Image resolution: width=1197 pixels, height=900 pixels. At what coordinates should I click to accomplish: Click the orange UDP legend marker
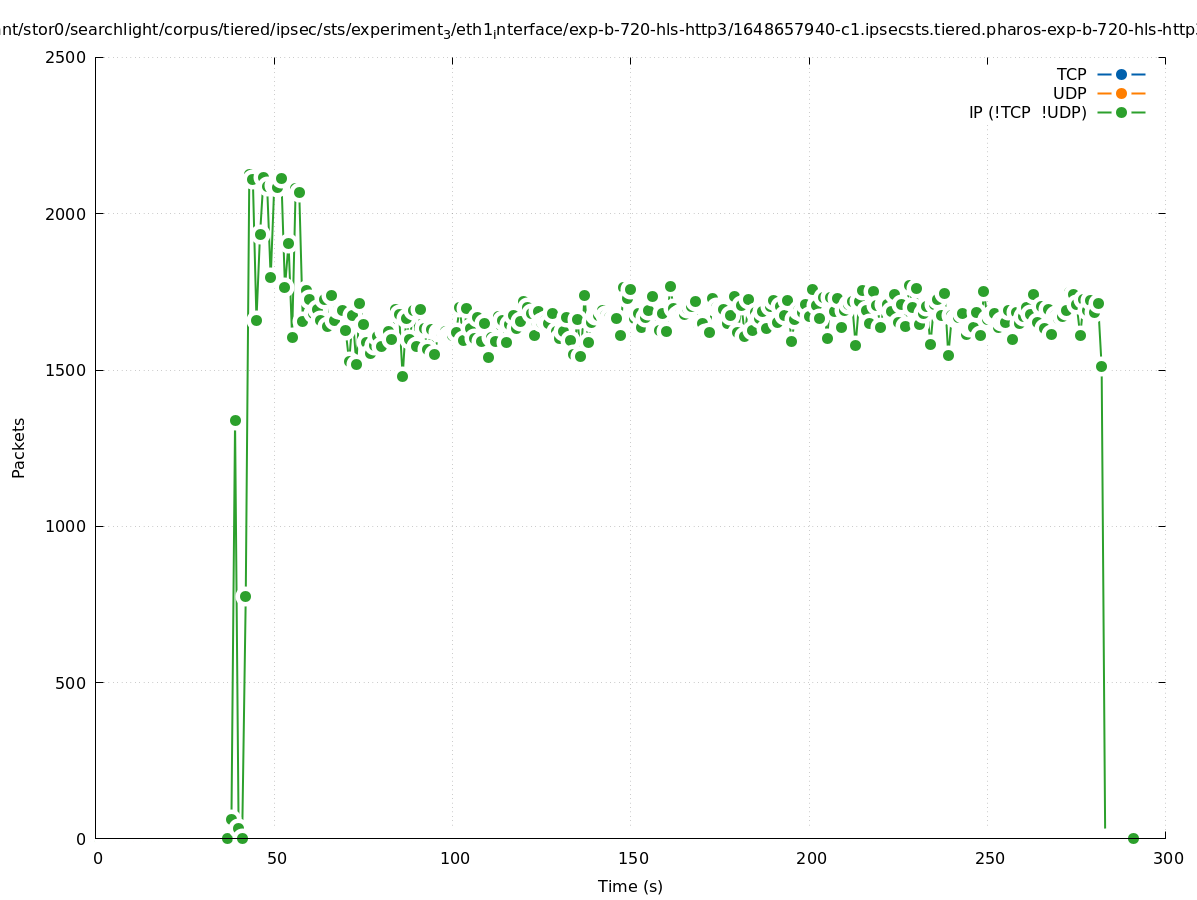pos(1121,94)
